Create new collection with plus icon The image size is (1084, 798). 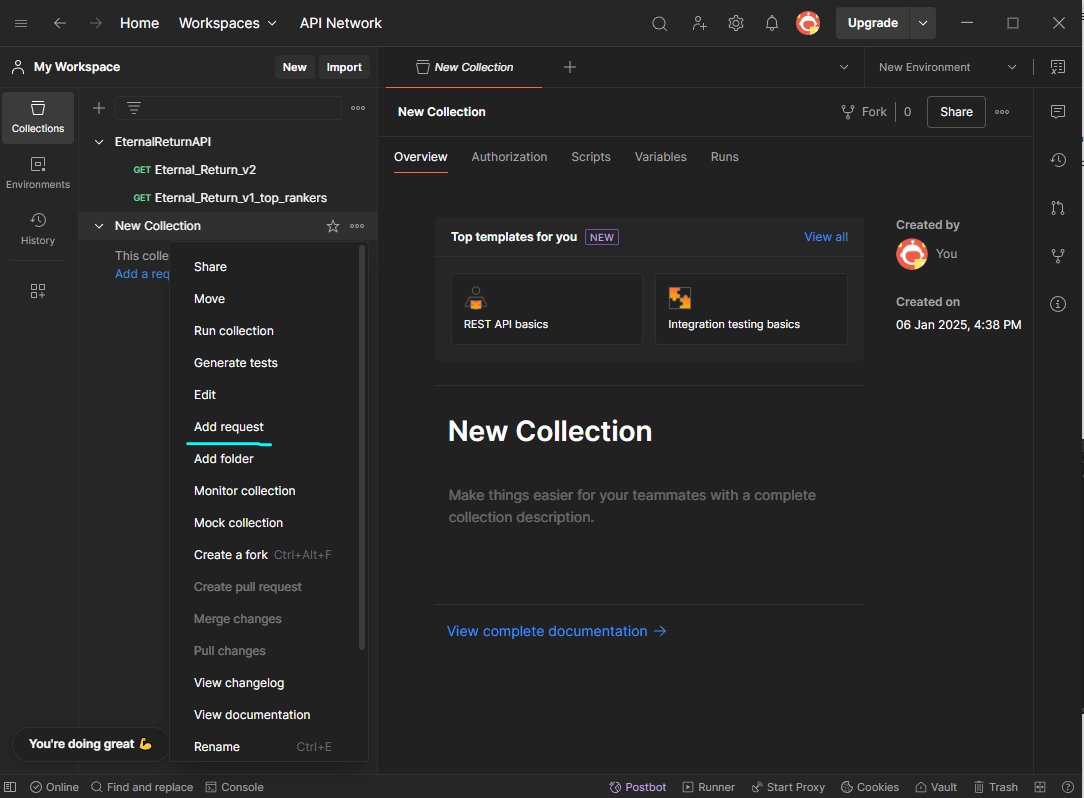(x=99, y=108)
